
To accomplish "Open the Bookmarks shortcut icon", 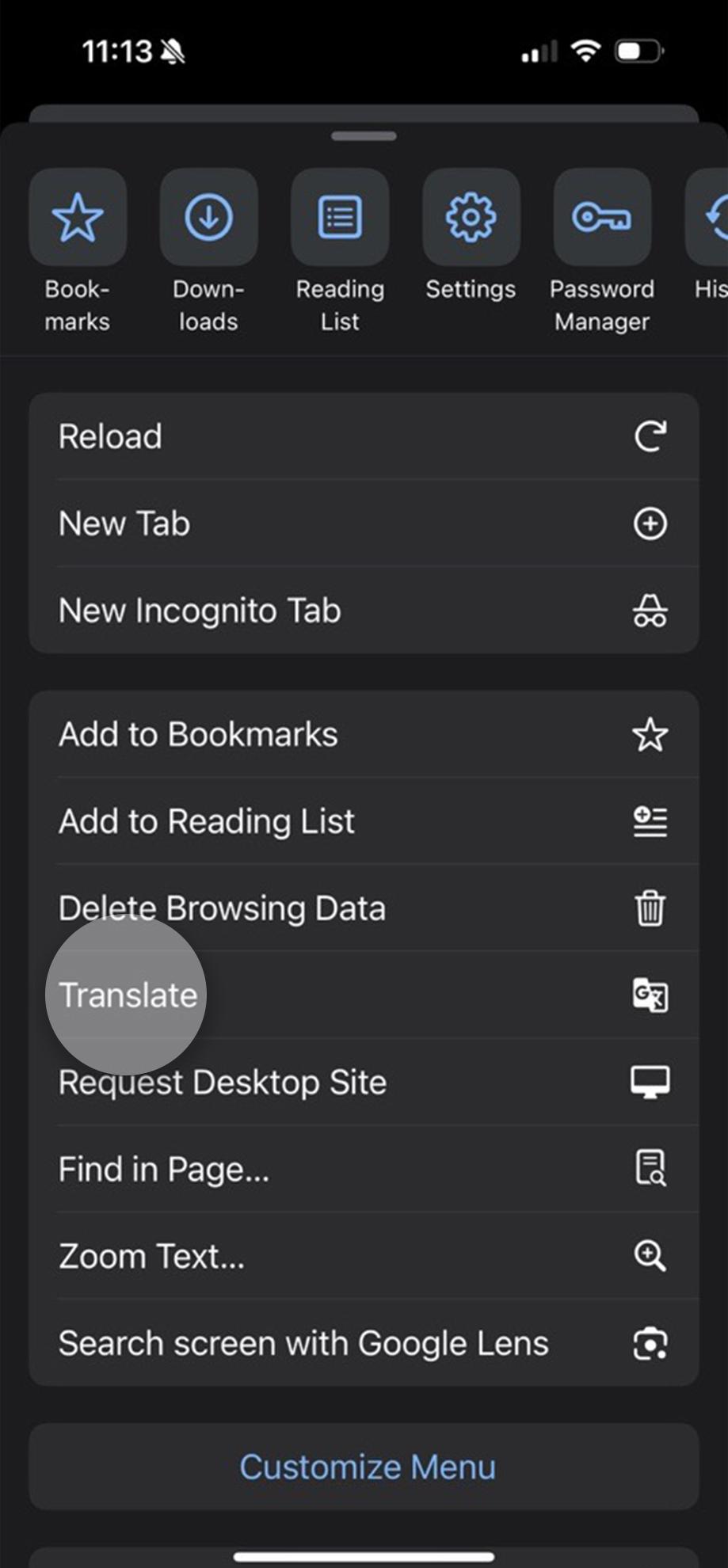I will (x=77, y=219).
